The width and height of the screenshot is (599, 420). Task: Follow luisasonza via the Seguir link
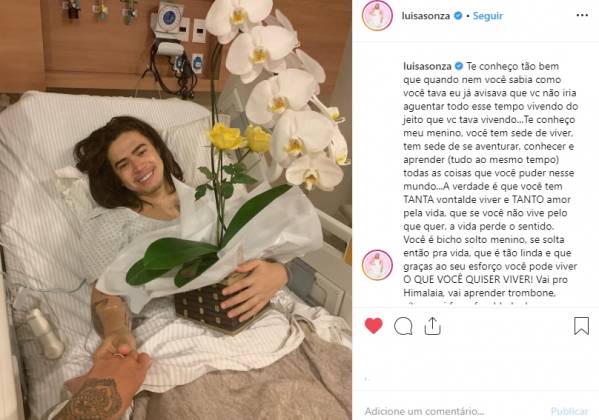(x=488, y=16)
